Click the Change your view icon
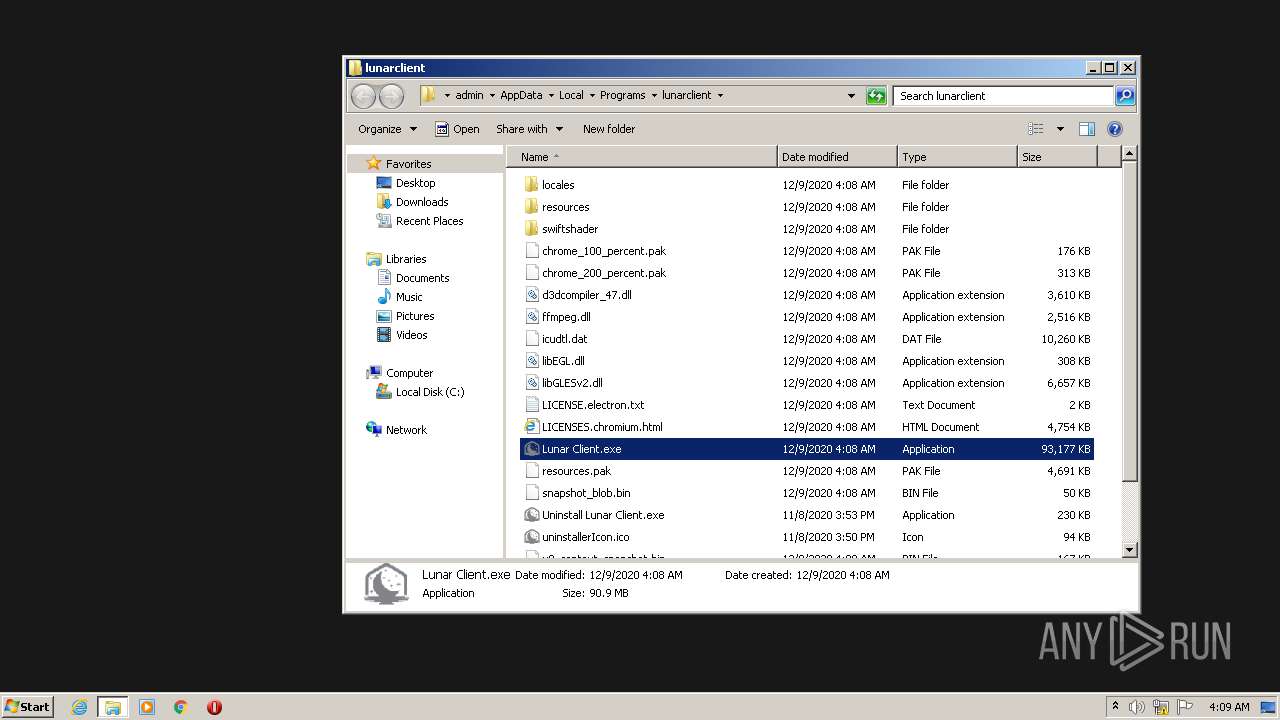The height and width of the screenshot is (720, 1280). pyautogui.click(x=1036, y=129)
